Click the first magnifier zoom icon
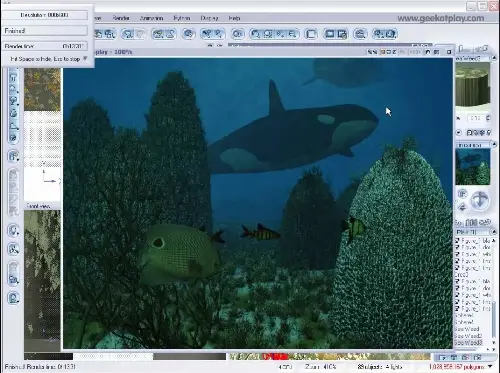Viewport: 500px width, 373px height. (x=256, y=34)
